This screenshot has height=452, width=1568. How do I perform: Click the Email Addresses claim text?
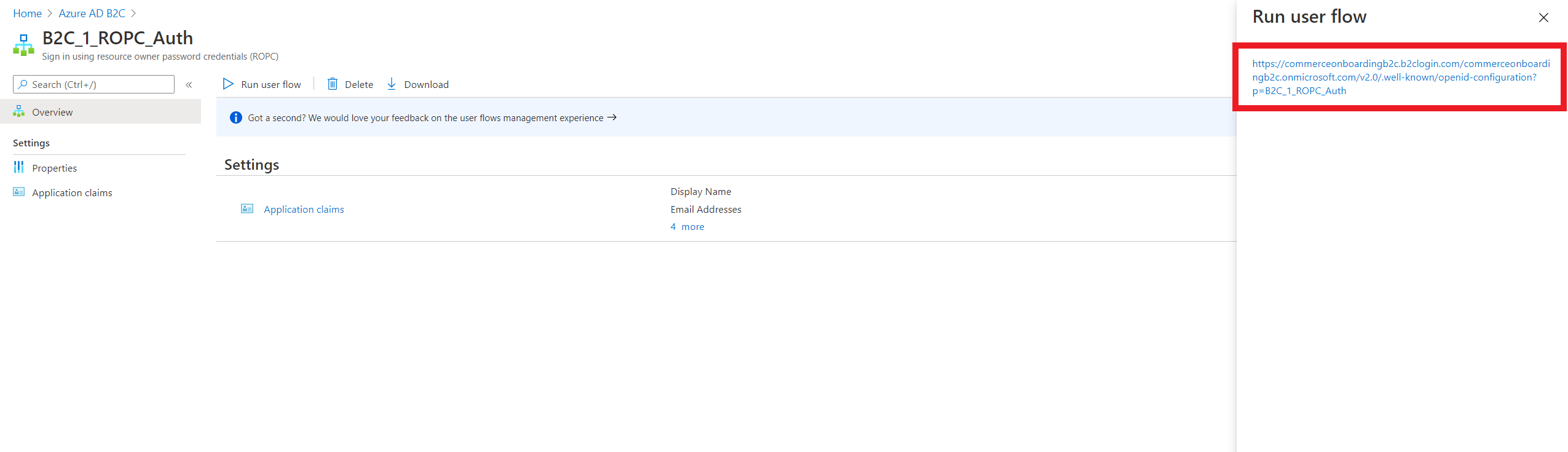706,210
